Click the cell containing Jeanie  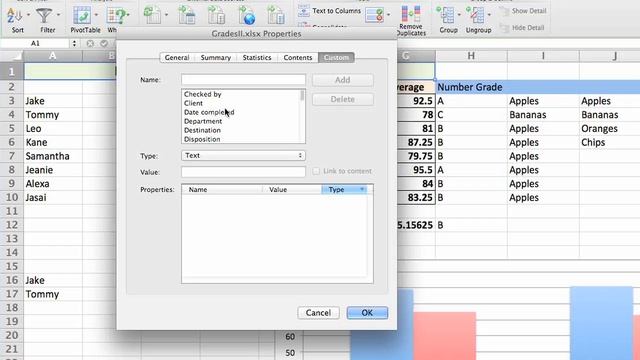[53, 170]
